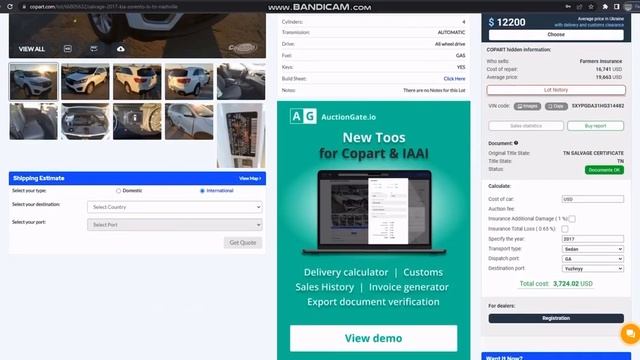This screenshot has height=360, width=640.
Task: Open the password key icon in browser toolbar
Action: click(x=568, y=7)
